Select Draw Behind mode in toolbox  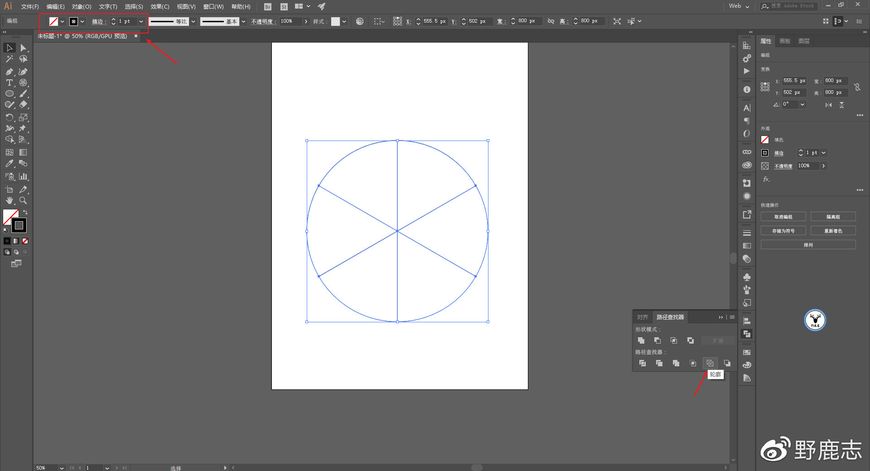(16, 252)
